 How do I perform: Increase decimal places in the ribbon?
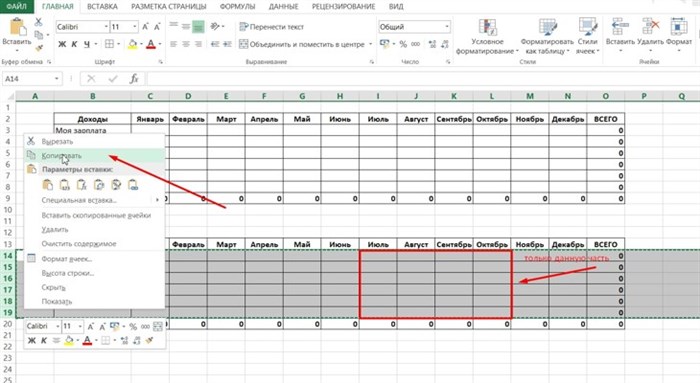(432, 44)
